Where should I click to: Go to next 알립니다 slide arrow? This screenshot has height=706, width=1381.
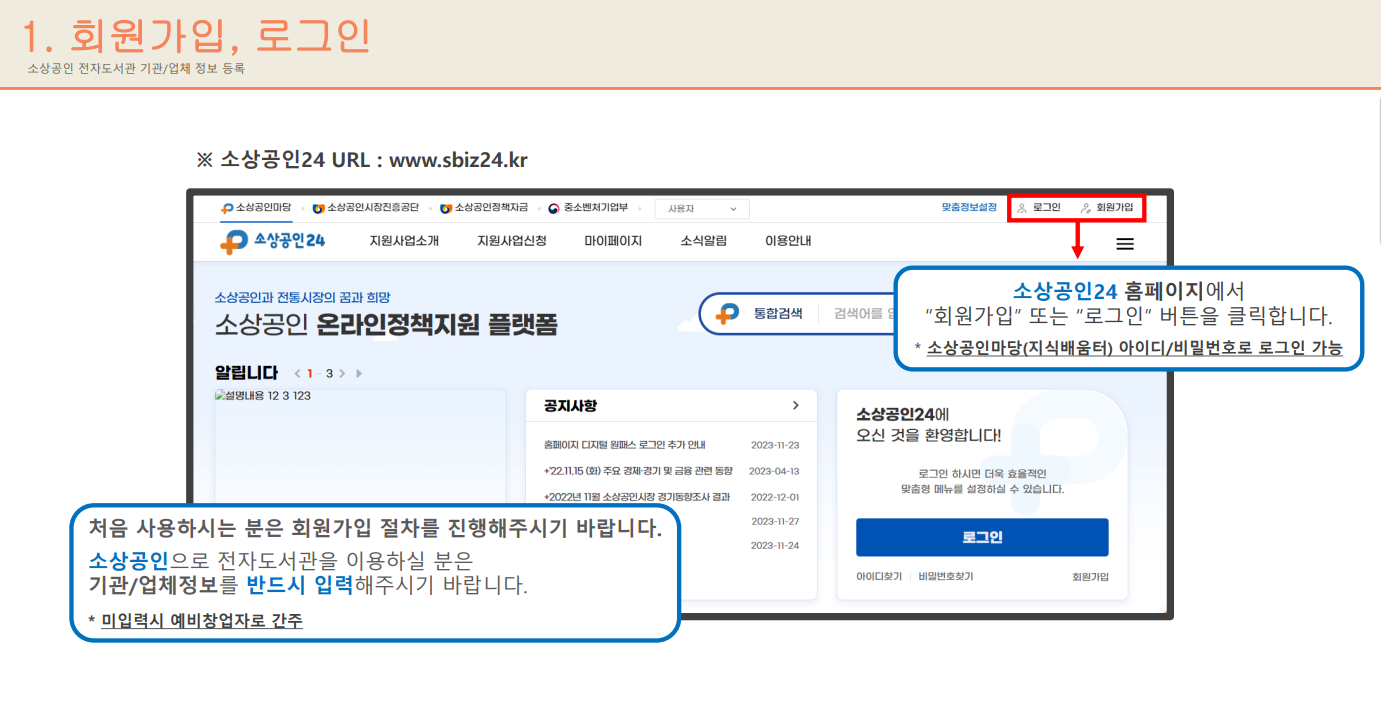pyautogui.click(x=342, y=373)
